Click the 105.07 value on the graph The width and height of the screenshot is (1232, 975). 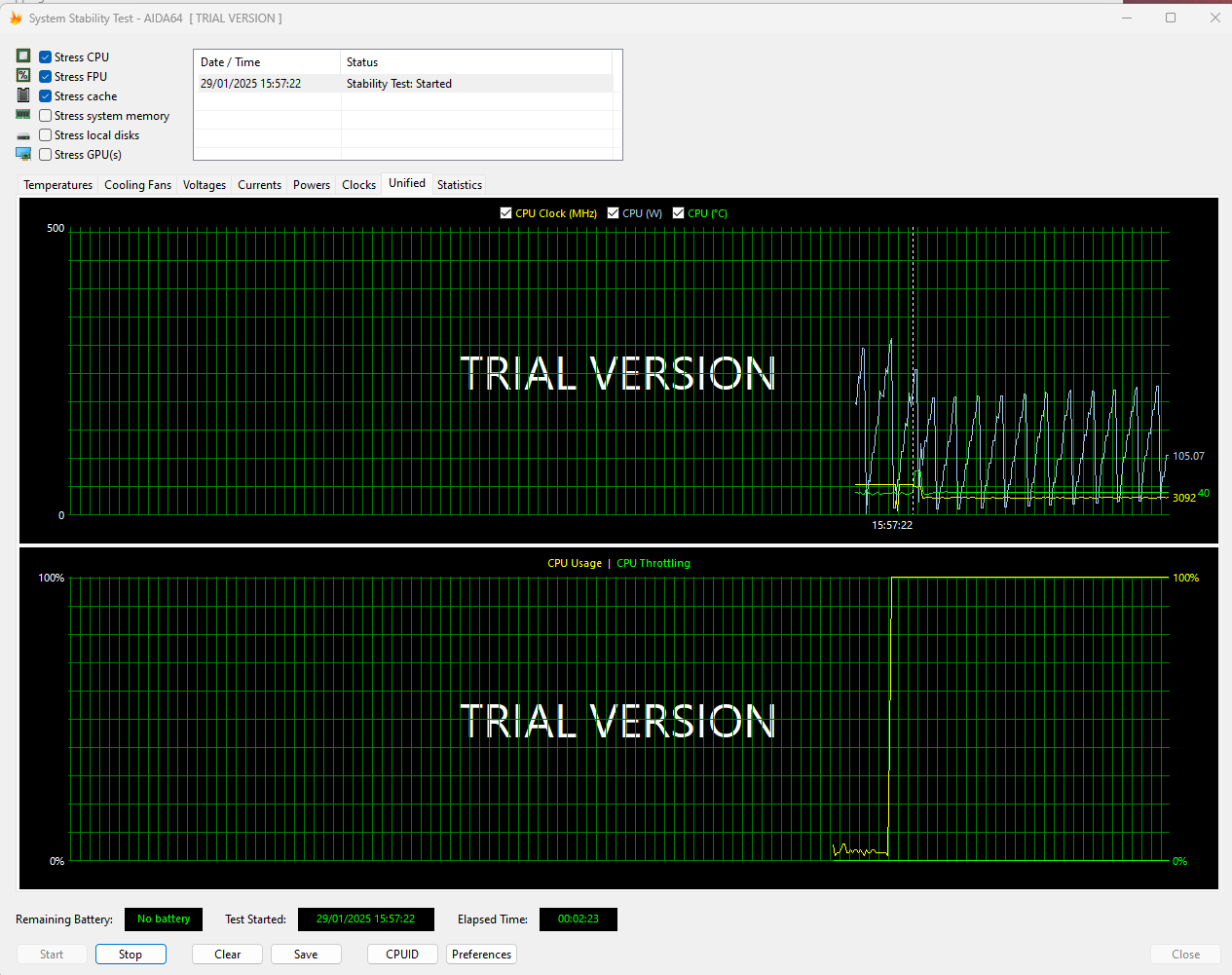1188,456
